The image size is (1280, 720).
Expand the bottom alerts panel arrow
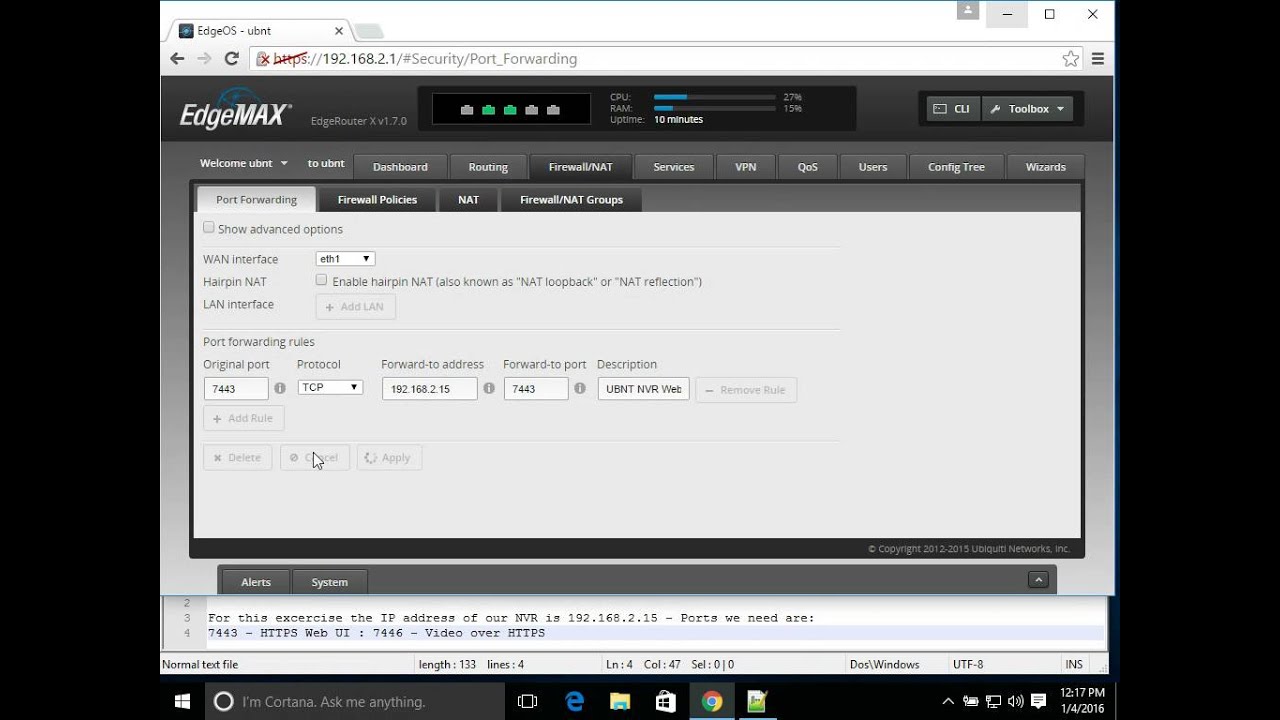(1038, 580)
